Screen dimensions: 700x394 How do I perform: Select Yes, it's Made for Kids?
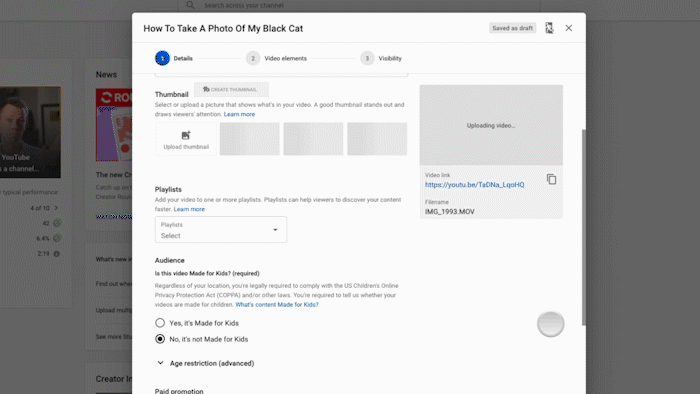(160, 323)
